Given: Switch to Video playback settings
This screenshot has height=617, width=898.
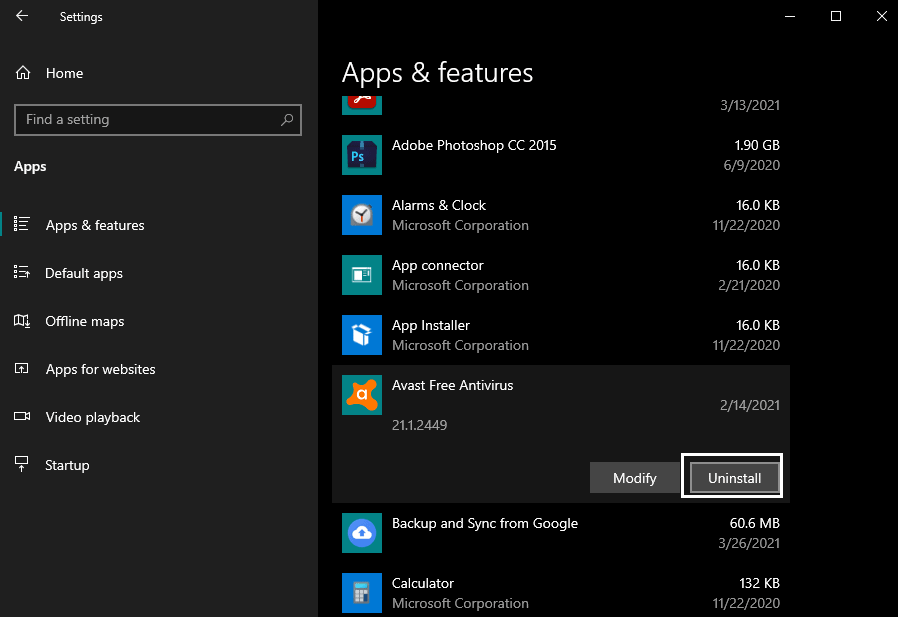Looking at the screenshot, I should pyautogui.click(x=93, y=417).
